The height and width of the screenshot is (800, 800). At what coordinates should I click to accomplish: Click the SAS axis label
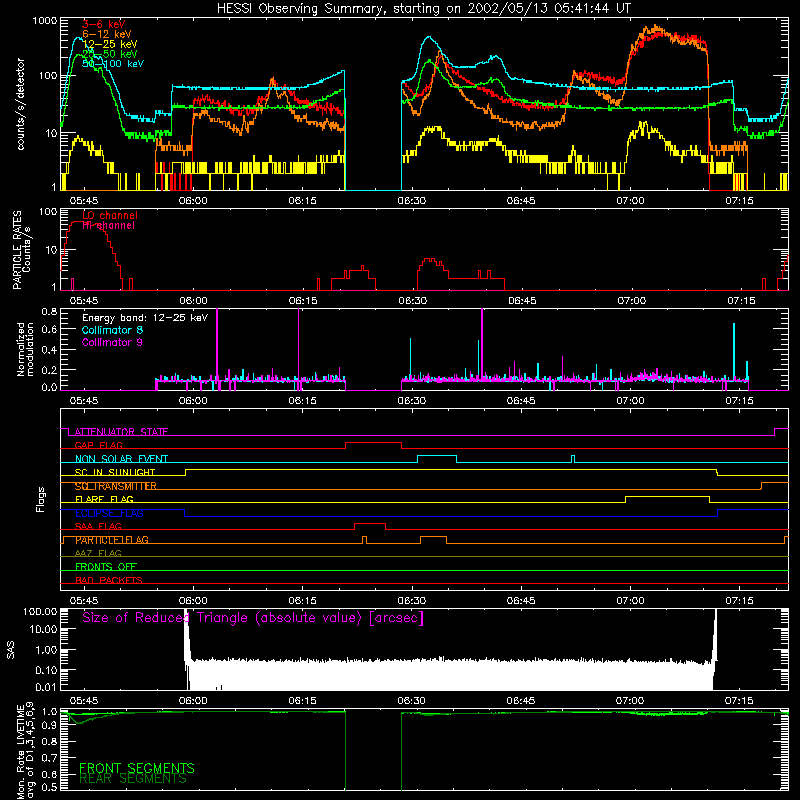point(11,650)
